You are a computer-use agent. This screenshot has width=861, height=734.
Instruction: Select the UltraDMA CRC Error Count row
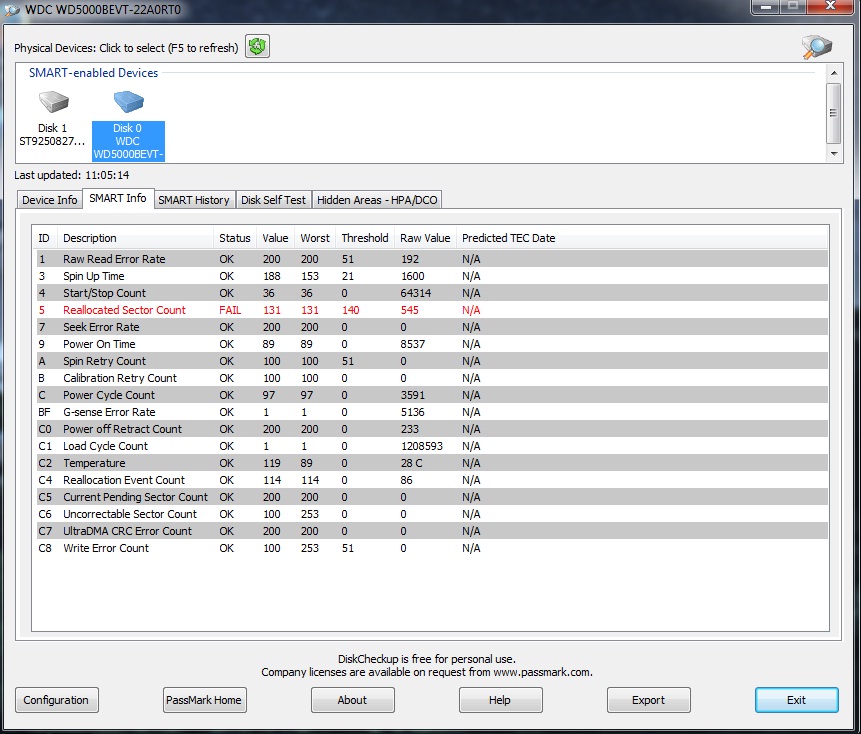432,531
